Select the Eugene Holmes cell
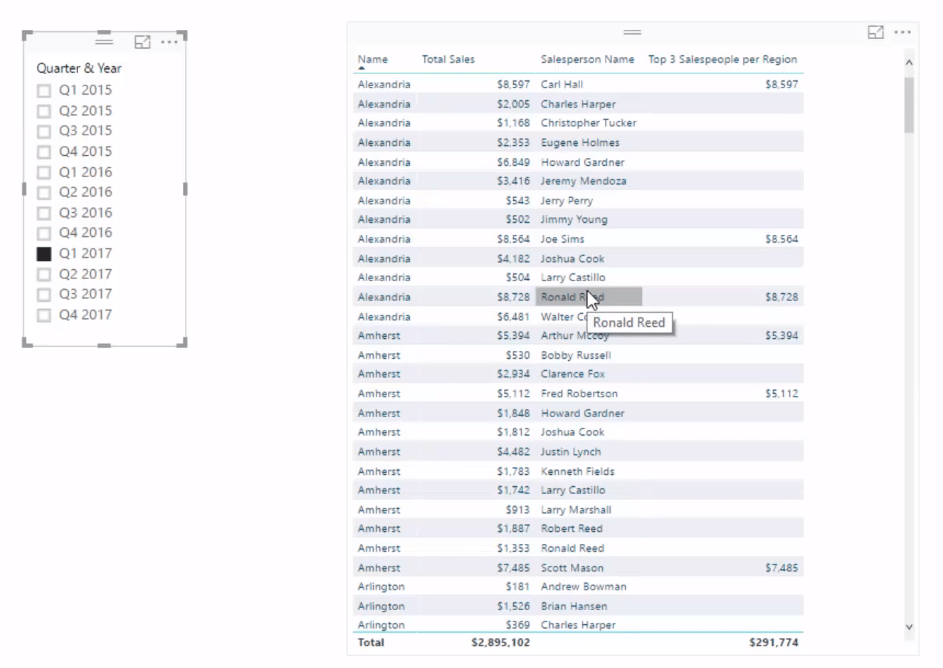 point(580,142)
